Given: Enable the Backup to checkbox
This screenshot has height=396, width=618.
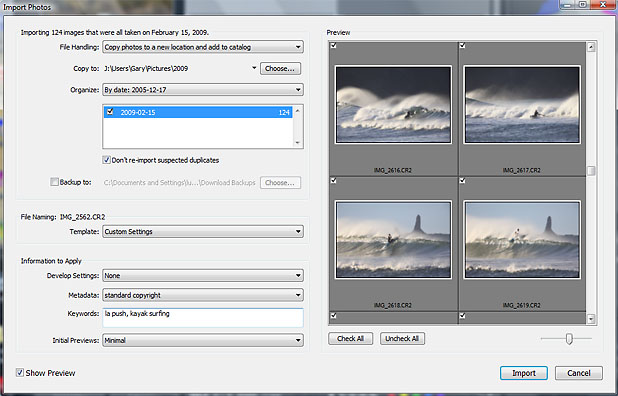Looking at the screenshot, I should (54, 182).
